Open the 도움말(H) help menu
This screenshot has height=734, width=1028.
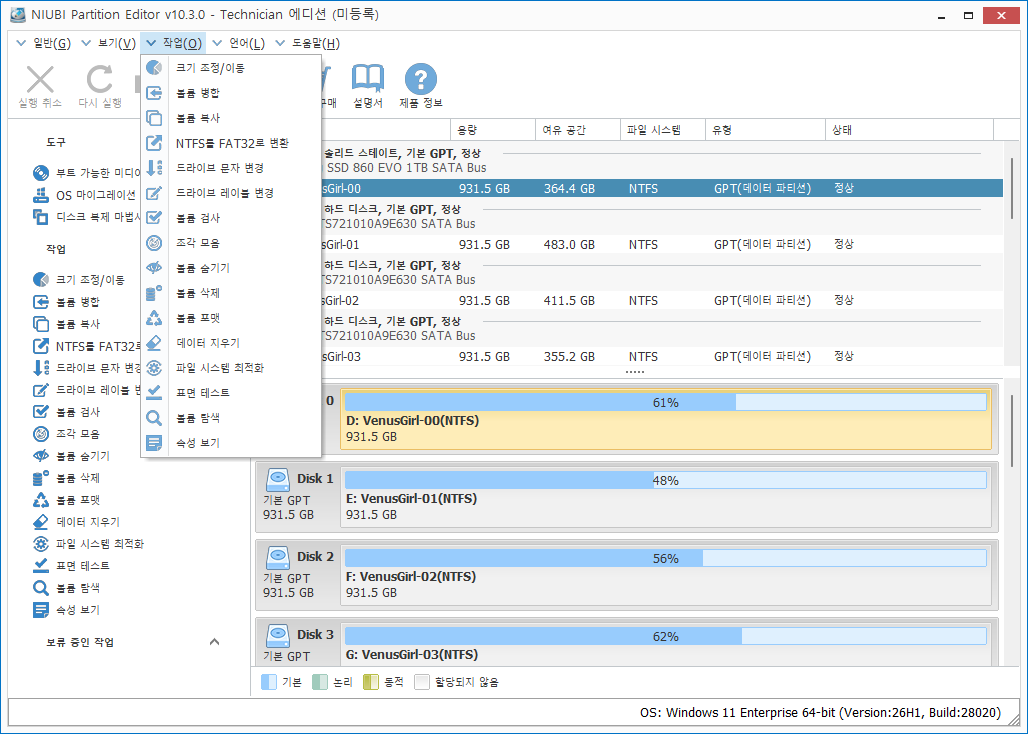pyautogui.click(x=307, y=43)
